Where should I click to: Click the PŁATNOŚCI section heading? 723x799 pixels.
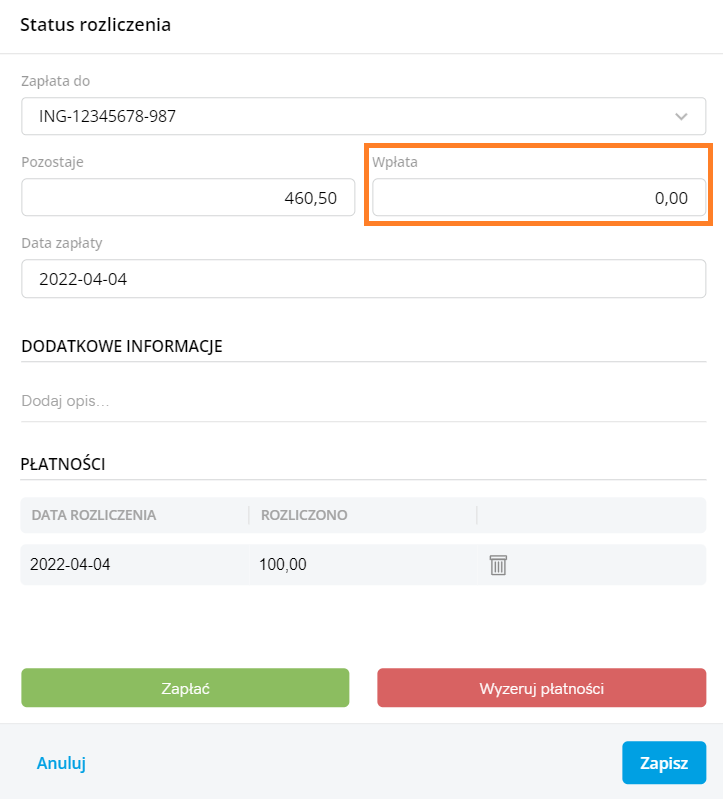pos(63,464)
